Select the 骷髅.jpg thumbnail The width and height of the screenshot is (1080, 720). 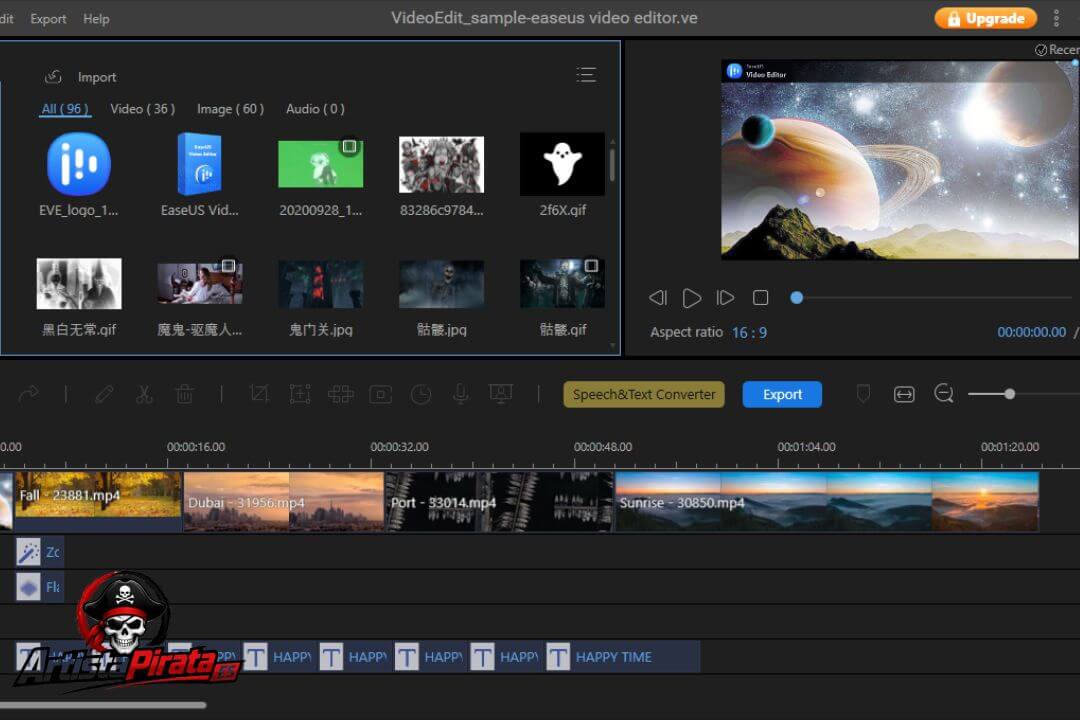[442, 283]
